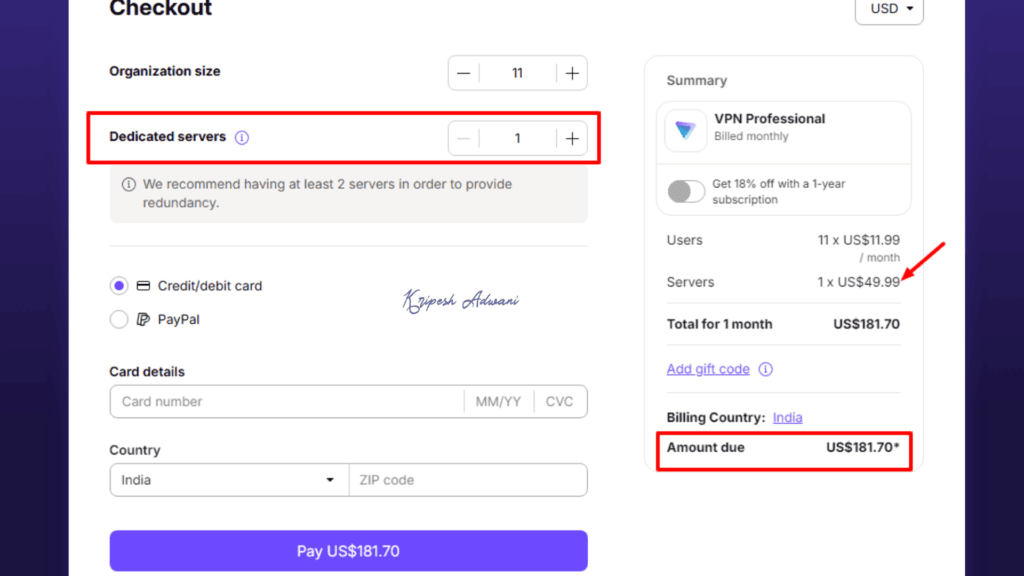This screenshot has width=1024, height=576.
Task: Enable the 18% off 1-year subscription toggle
Action: tap(685, 191)
